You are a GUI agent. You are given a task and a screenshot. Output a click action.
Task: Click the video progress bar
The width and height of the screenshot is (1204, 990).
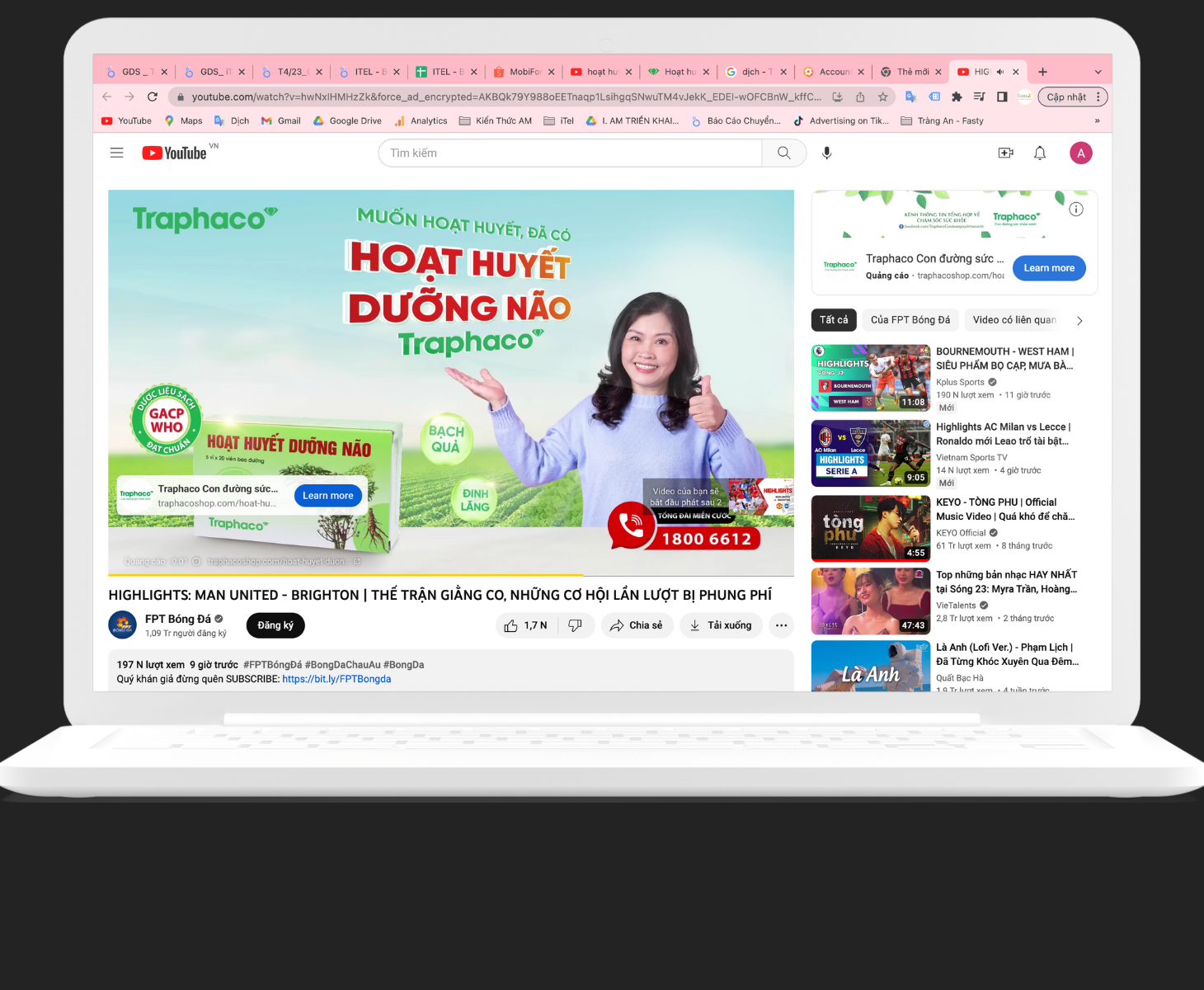(x=450, y=575)
